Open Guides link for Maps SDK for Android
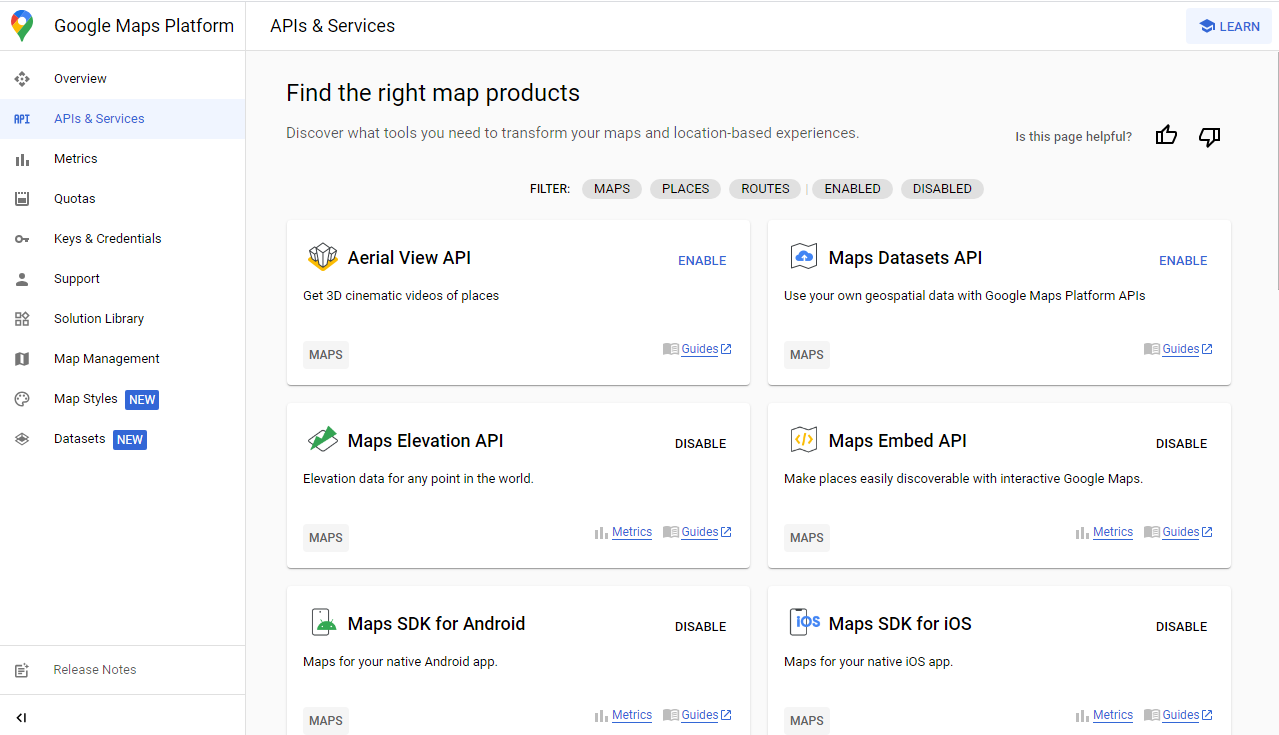This screenshot has width=1279, height=735. (x=699, y=715)
